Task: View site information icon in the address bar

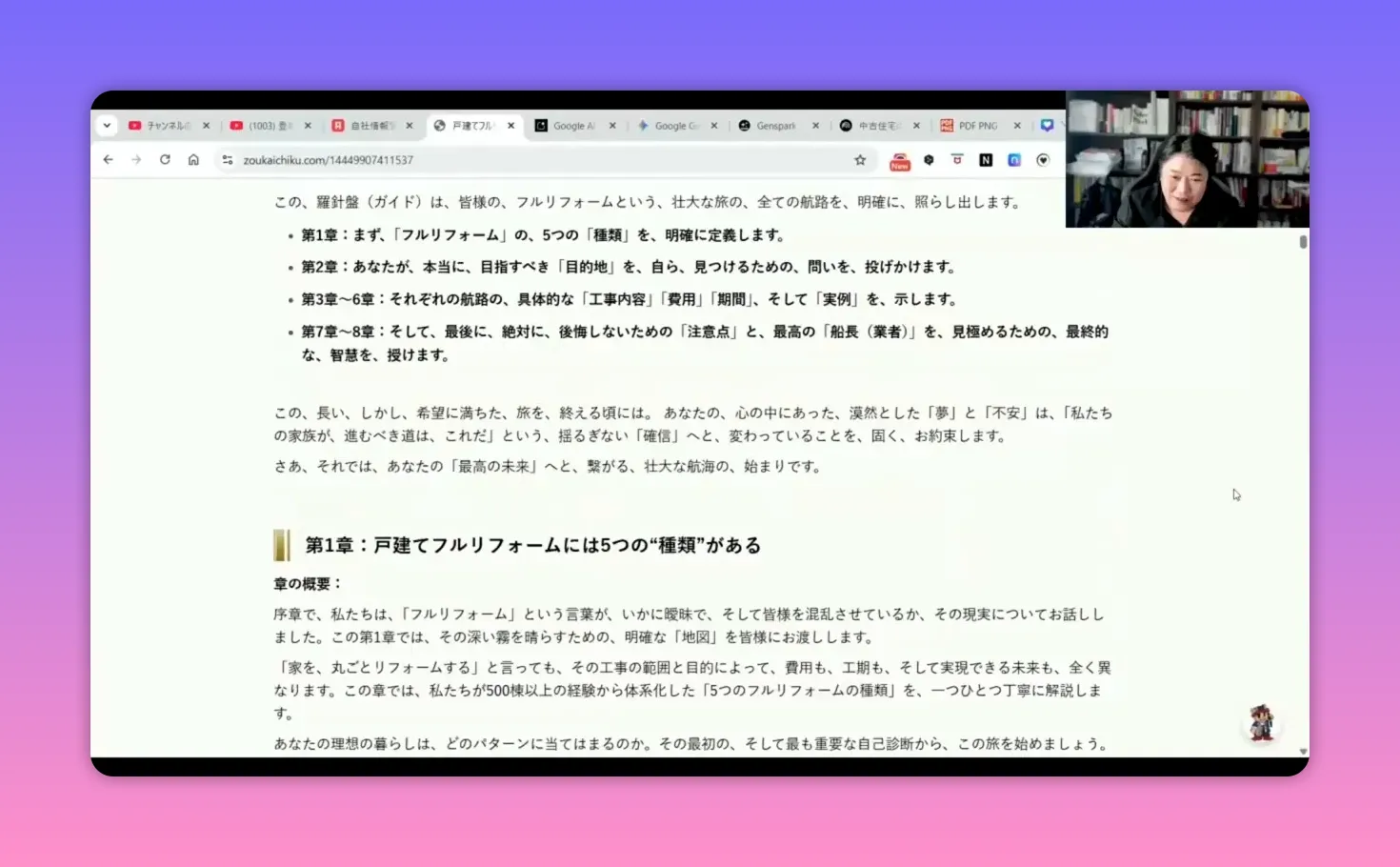Action: [x=227, y=160]
